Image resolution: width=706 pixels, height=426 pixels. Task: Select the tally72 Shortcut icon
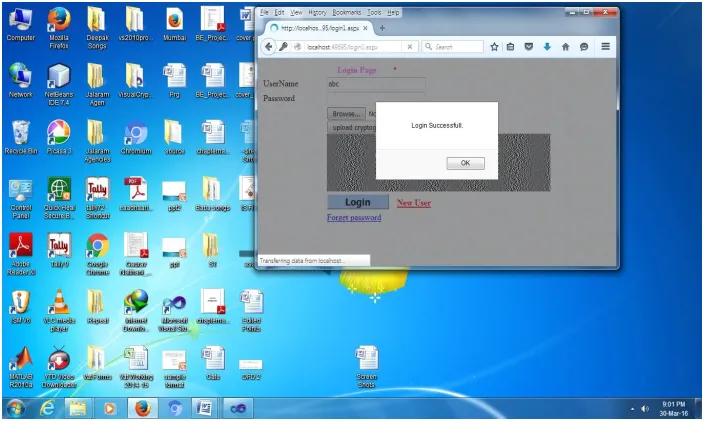point(97,199)
